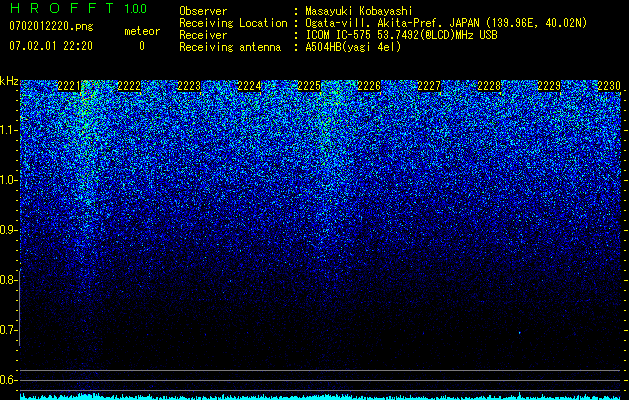The height and width of the screenshot is (400, 629).
Task: Click the Receiving antenna field label
Action: (230, 47)
